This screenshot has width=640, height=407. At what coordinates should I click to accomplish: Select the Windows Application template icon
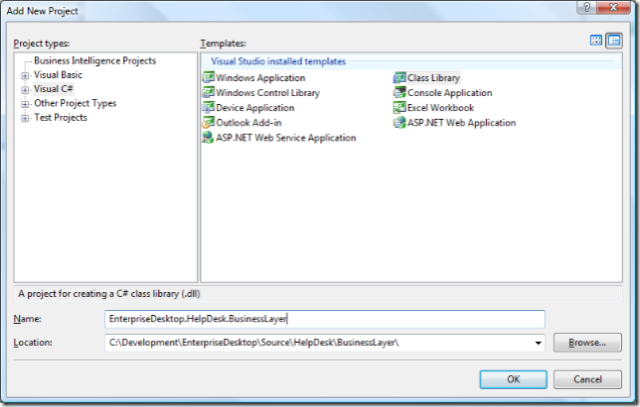click(208, 77)
